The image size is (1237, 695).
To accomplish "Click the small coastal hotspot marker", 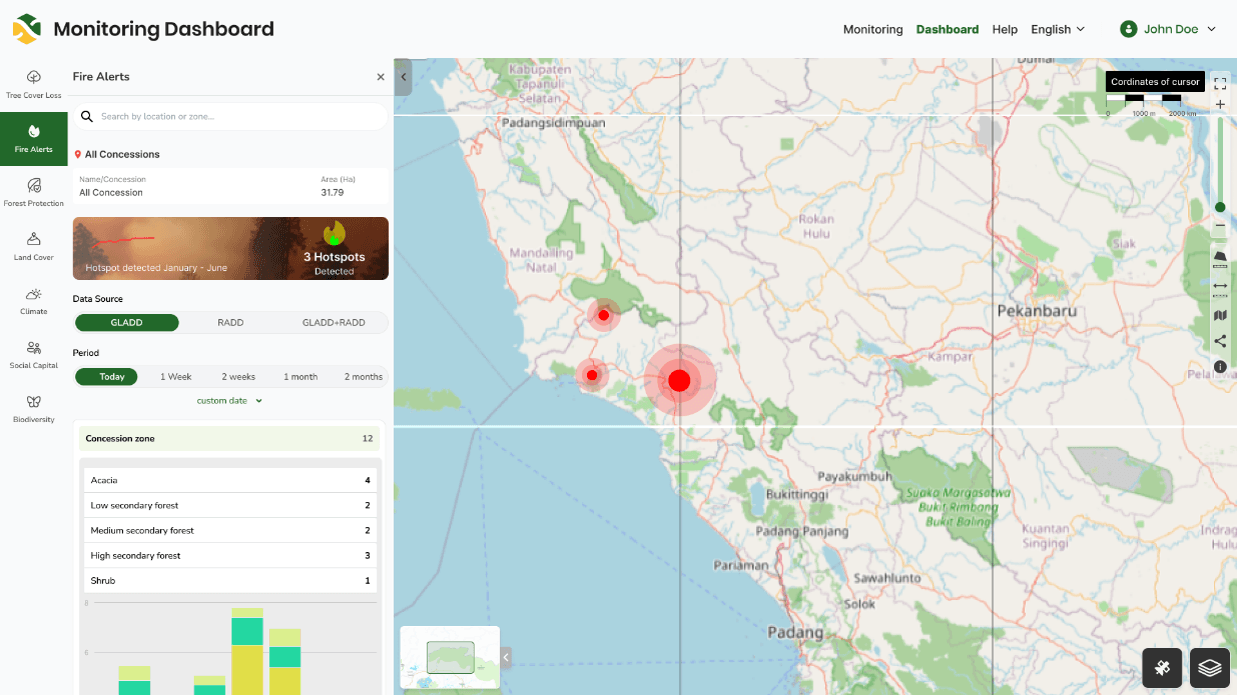I will click(592, 376).
